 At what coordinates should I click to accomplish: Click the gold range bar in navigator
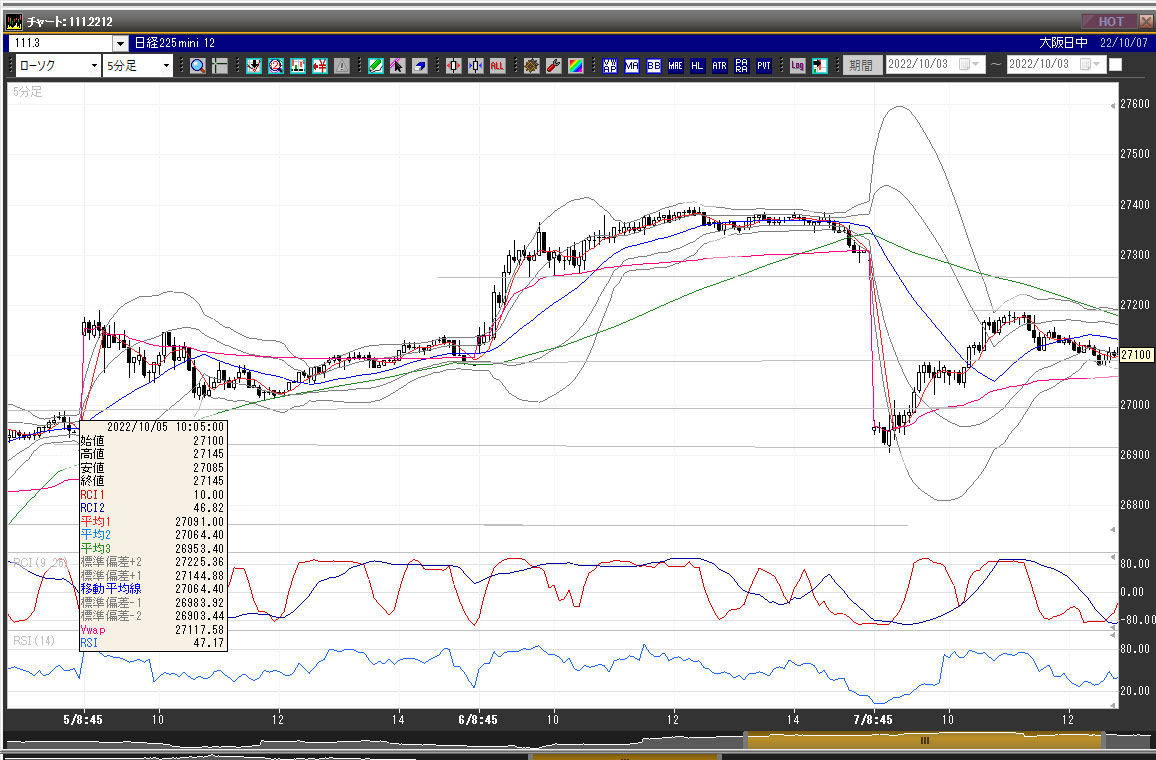(x=925, y=739)
